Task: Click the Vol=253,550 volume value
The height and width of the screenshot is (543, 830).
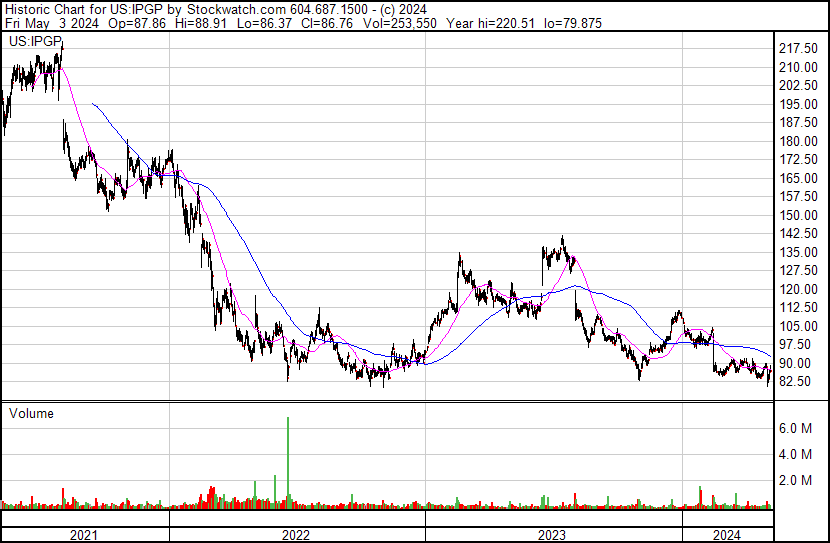Action: pyautogui.click(x=400, y=23)
